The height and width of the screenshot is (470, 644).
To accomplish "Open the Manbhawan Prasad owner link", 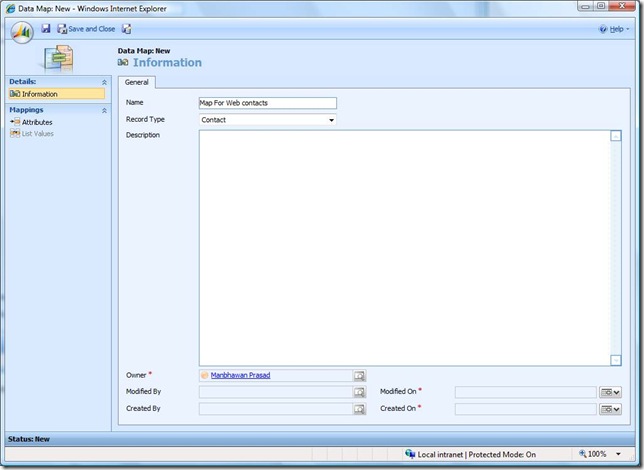I will point(240,375).
